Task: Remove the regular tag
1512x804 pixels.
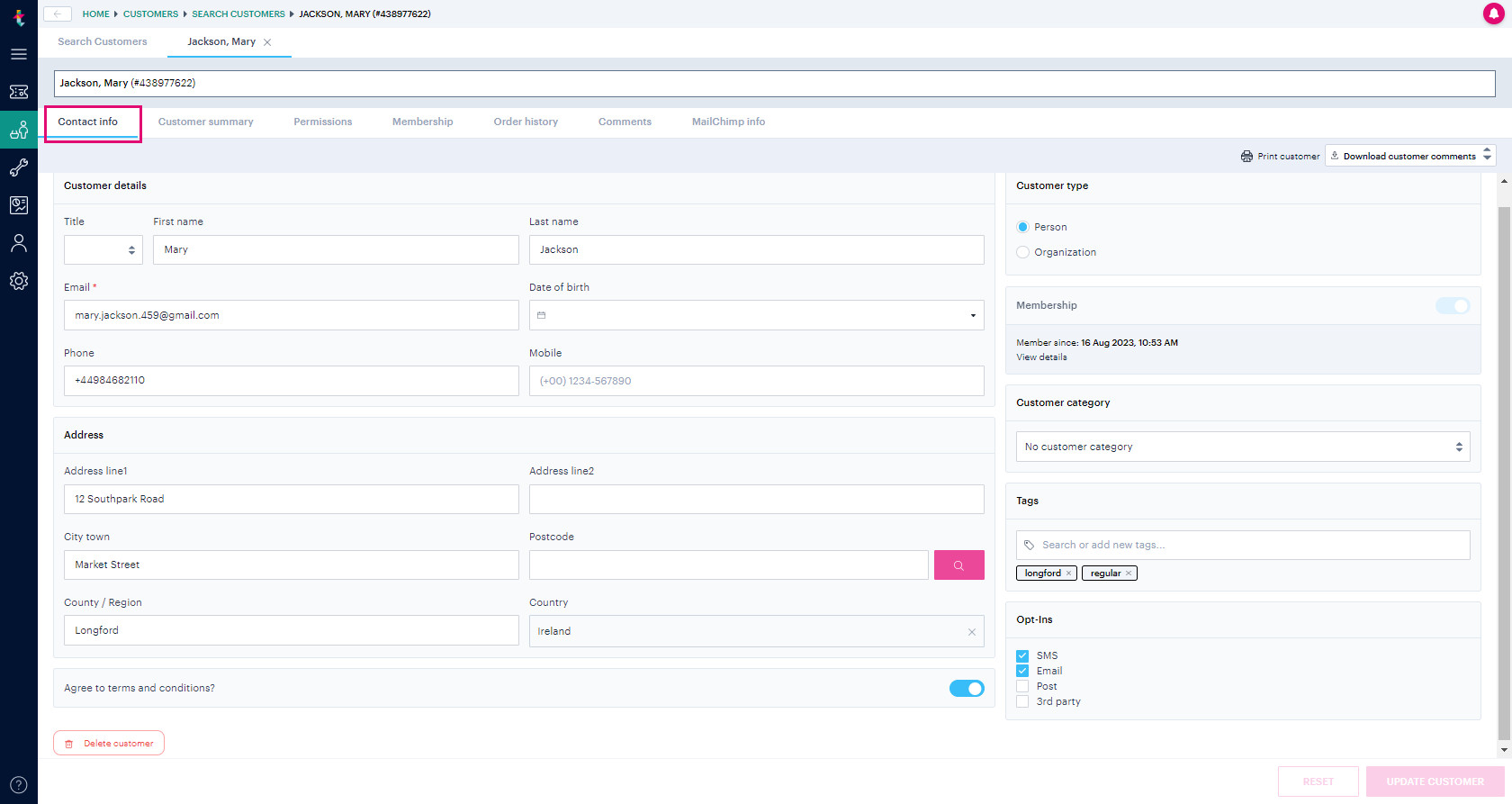Action: click(x=1129, y=574)
